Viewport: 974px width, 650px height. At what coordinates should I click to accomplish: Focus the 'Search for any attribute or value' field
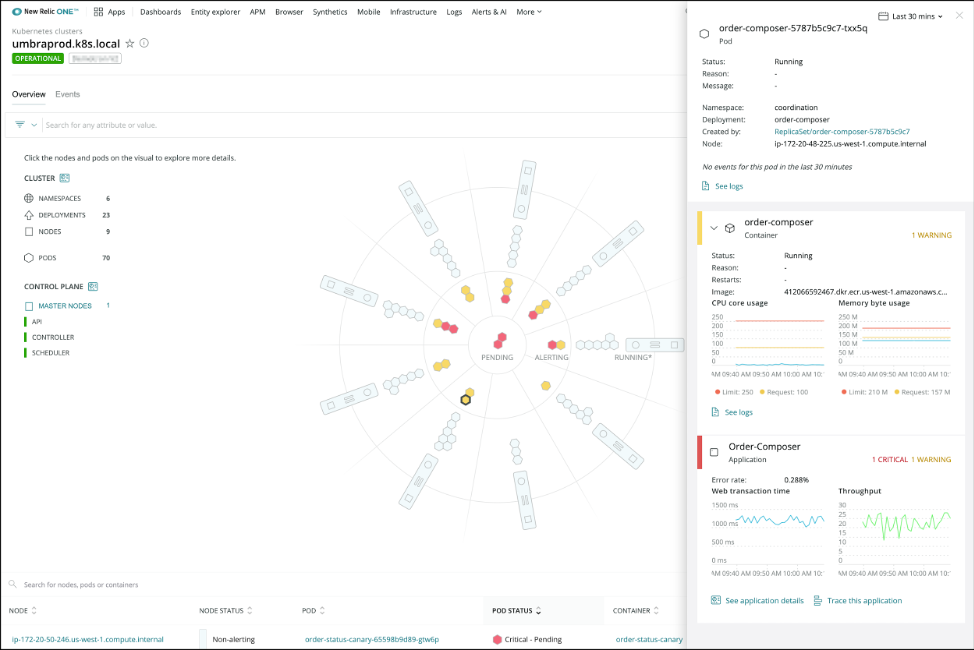(x=363, y=125)
